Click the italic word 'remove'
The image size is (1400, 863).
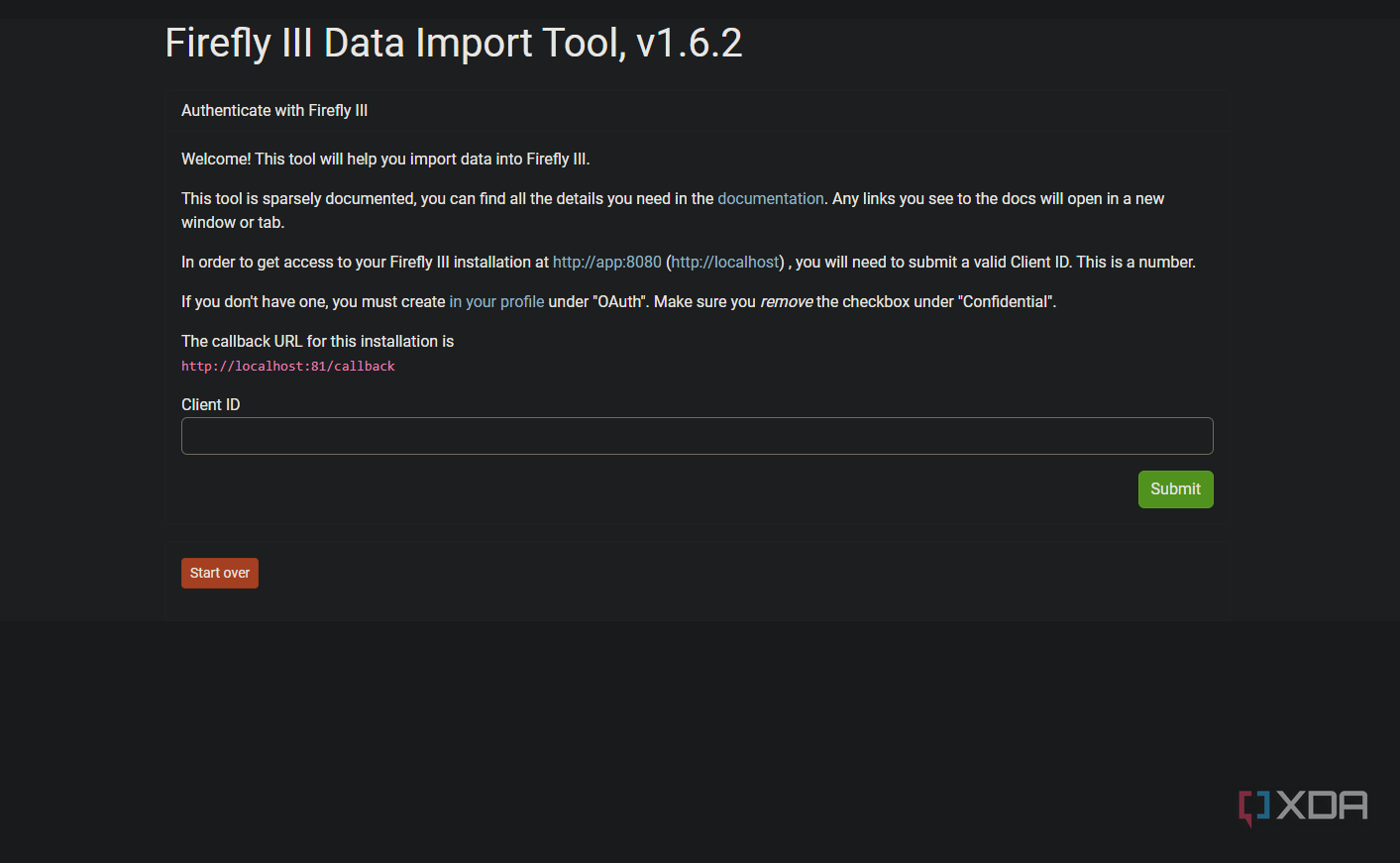pyautogui.click(x=787, y=301)
